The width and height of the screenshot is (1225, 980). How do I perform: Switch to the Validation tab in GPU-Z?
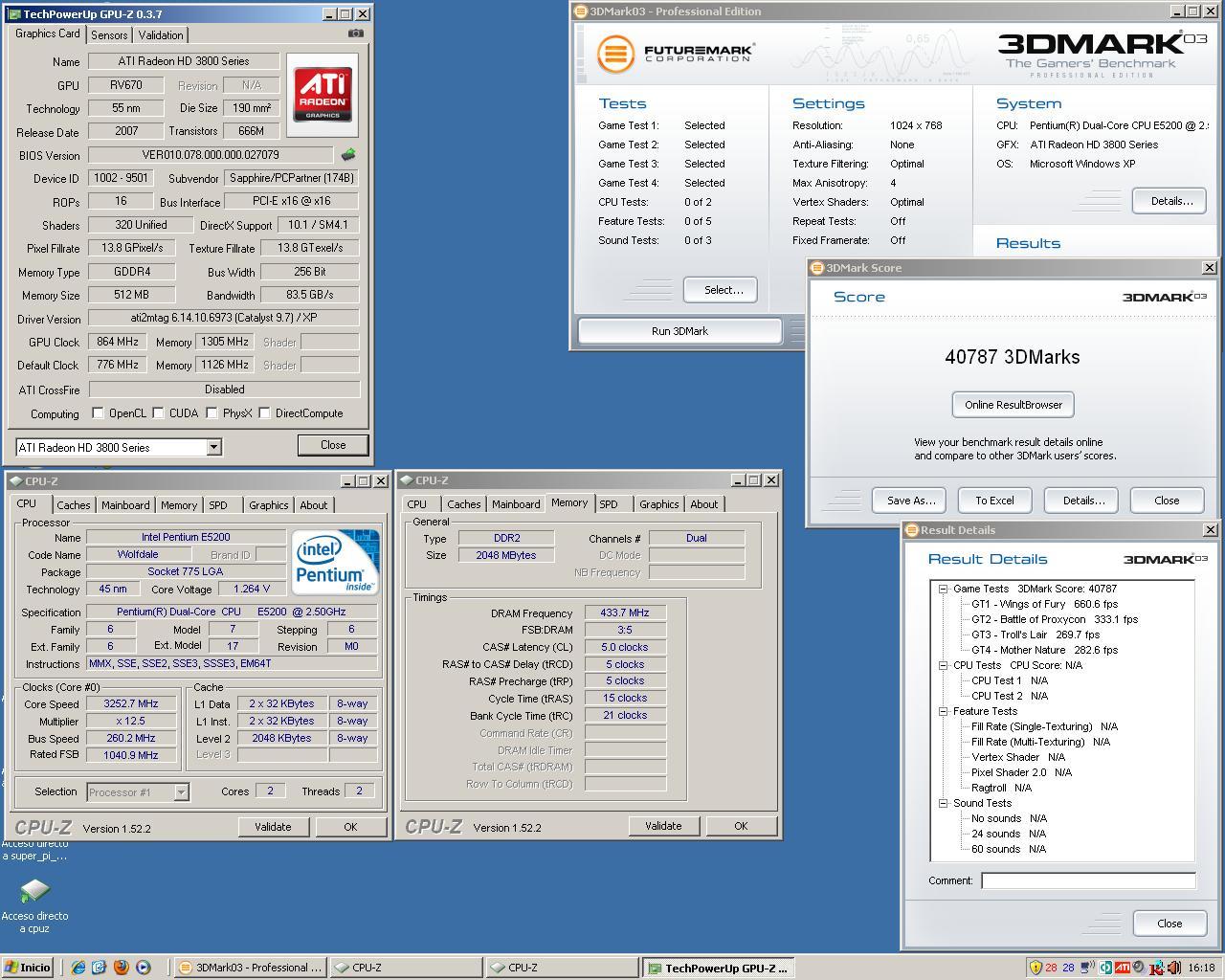pos(161,34)
